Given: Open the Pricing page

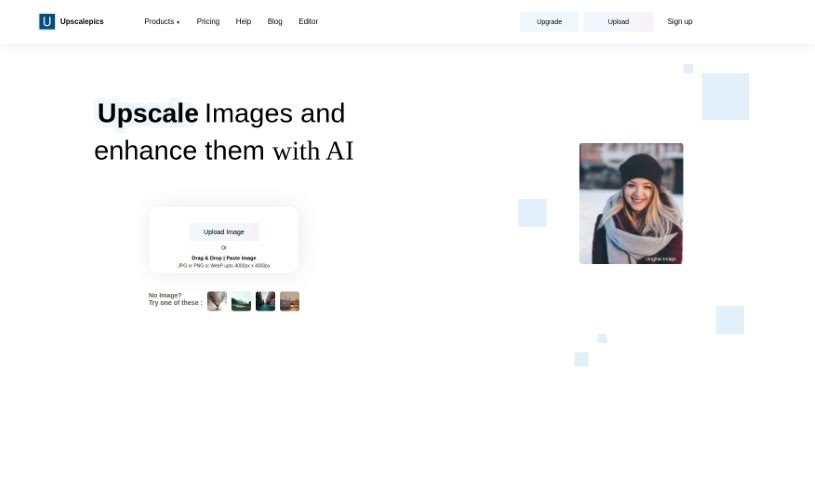Looking at the screenshot, I should pos(208,21).
